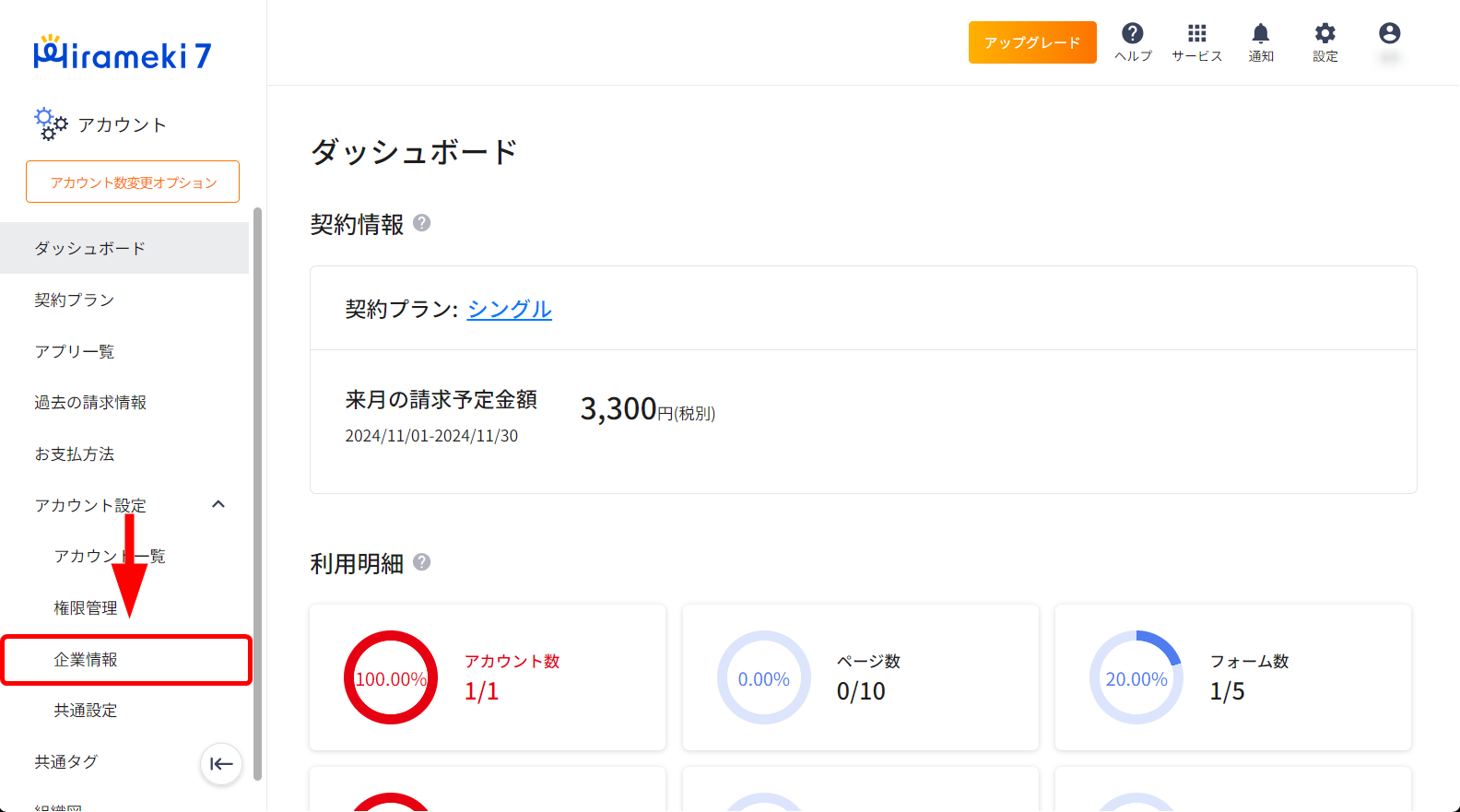The height and width of the screenshot is (812, 1460).
Task: Open the Help question mark icon
Action: pos(1133,34)
